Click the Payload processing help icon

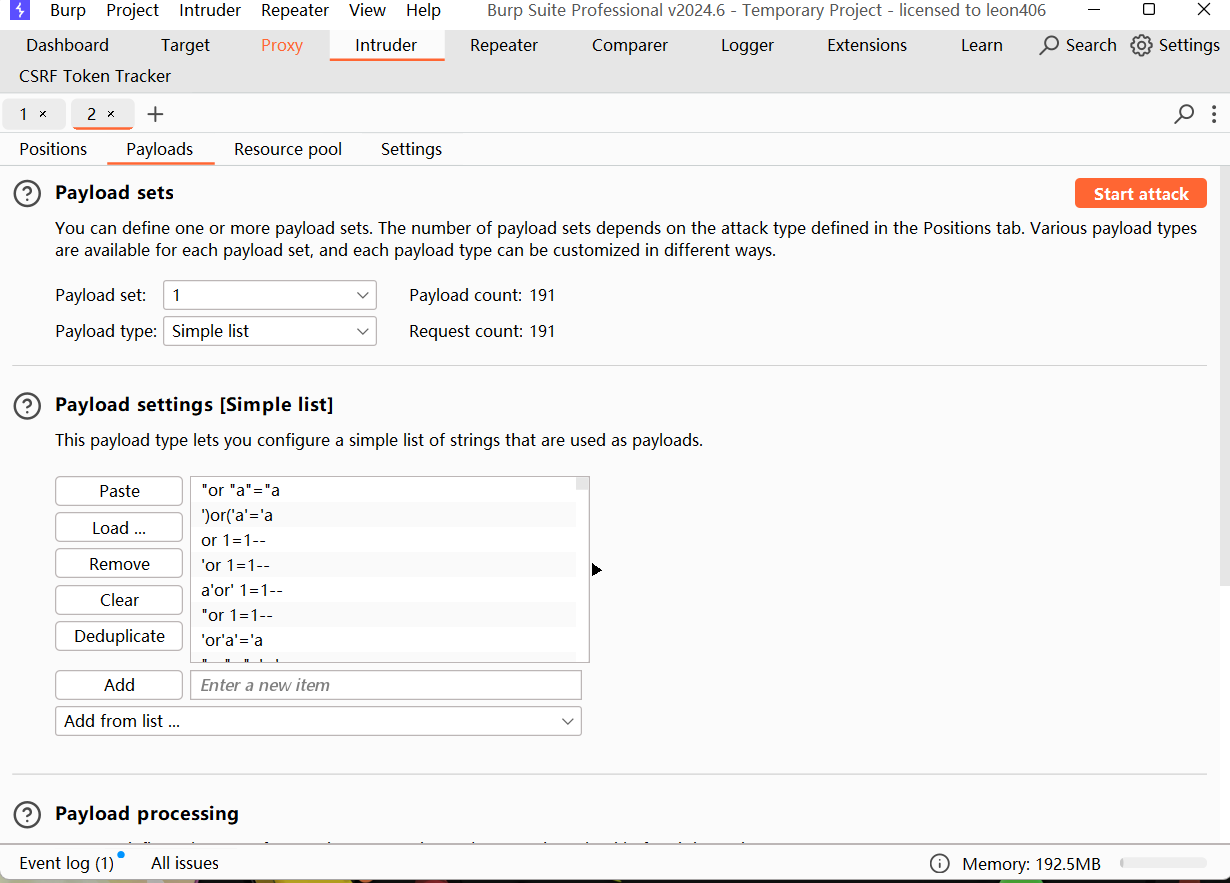(x=27, y=814)
